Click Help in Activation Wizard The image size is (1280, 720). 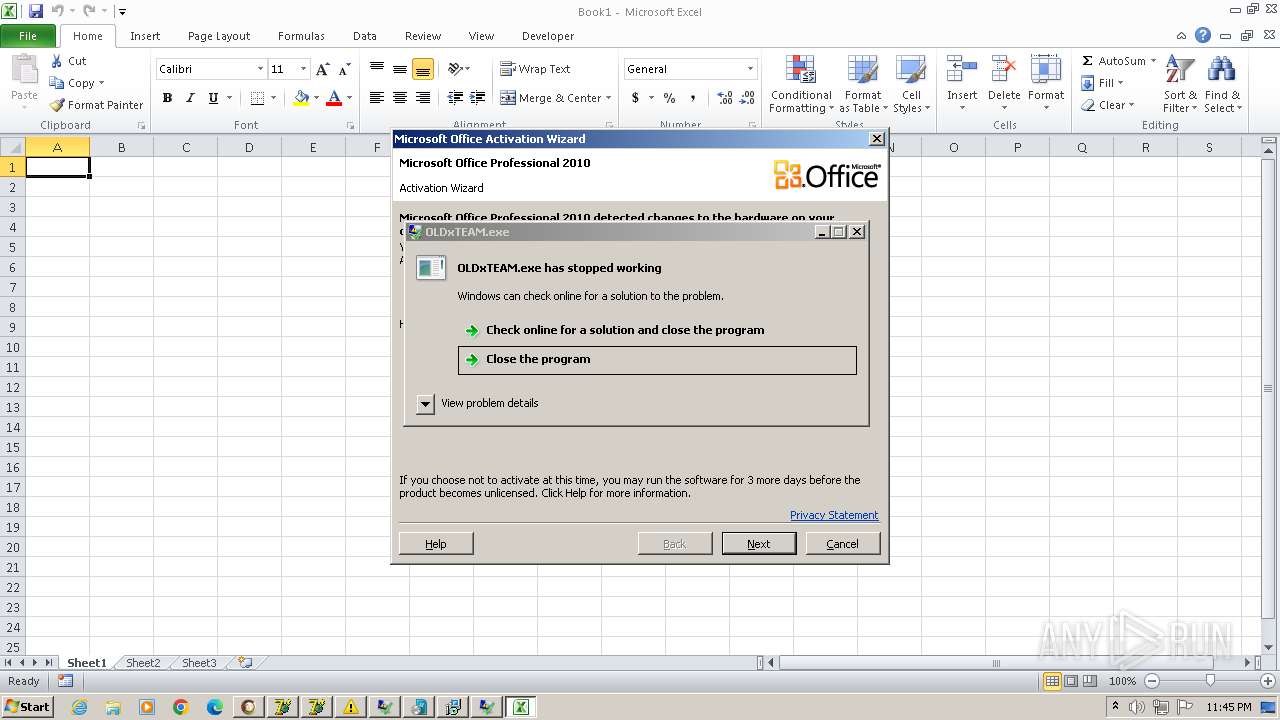[436, 544]
